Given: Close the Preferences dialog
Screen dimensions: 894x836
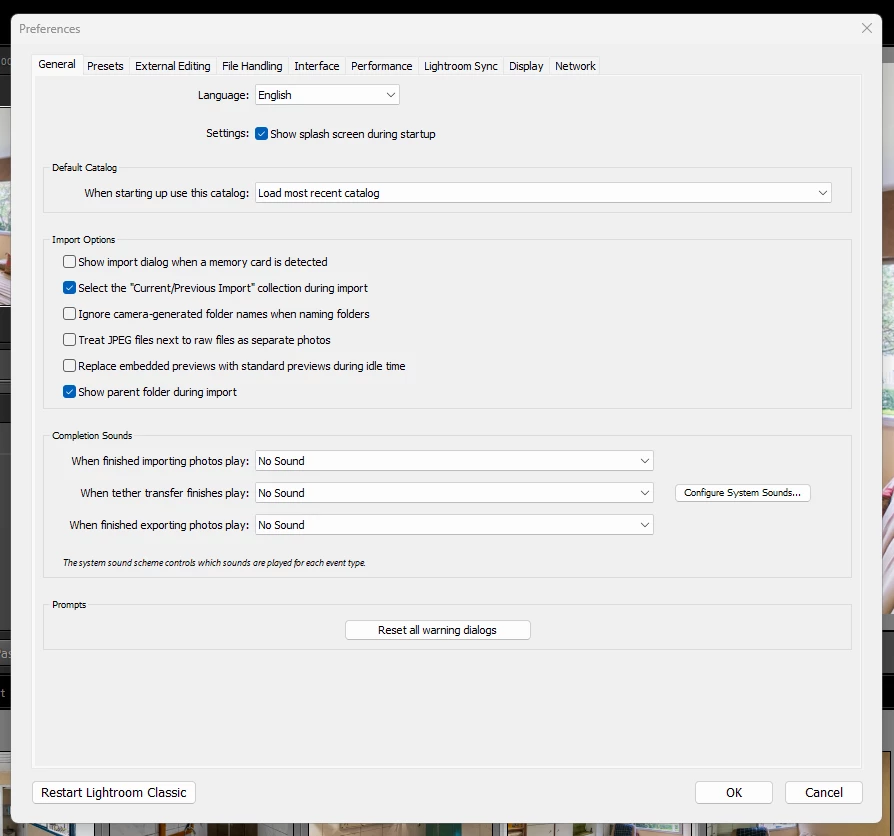Looking at the screenshot, I should (x=866, y=28).
